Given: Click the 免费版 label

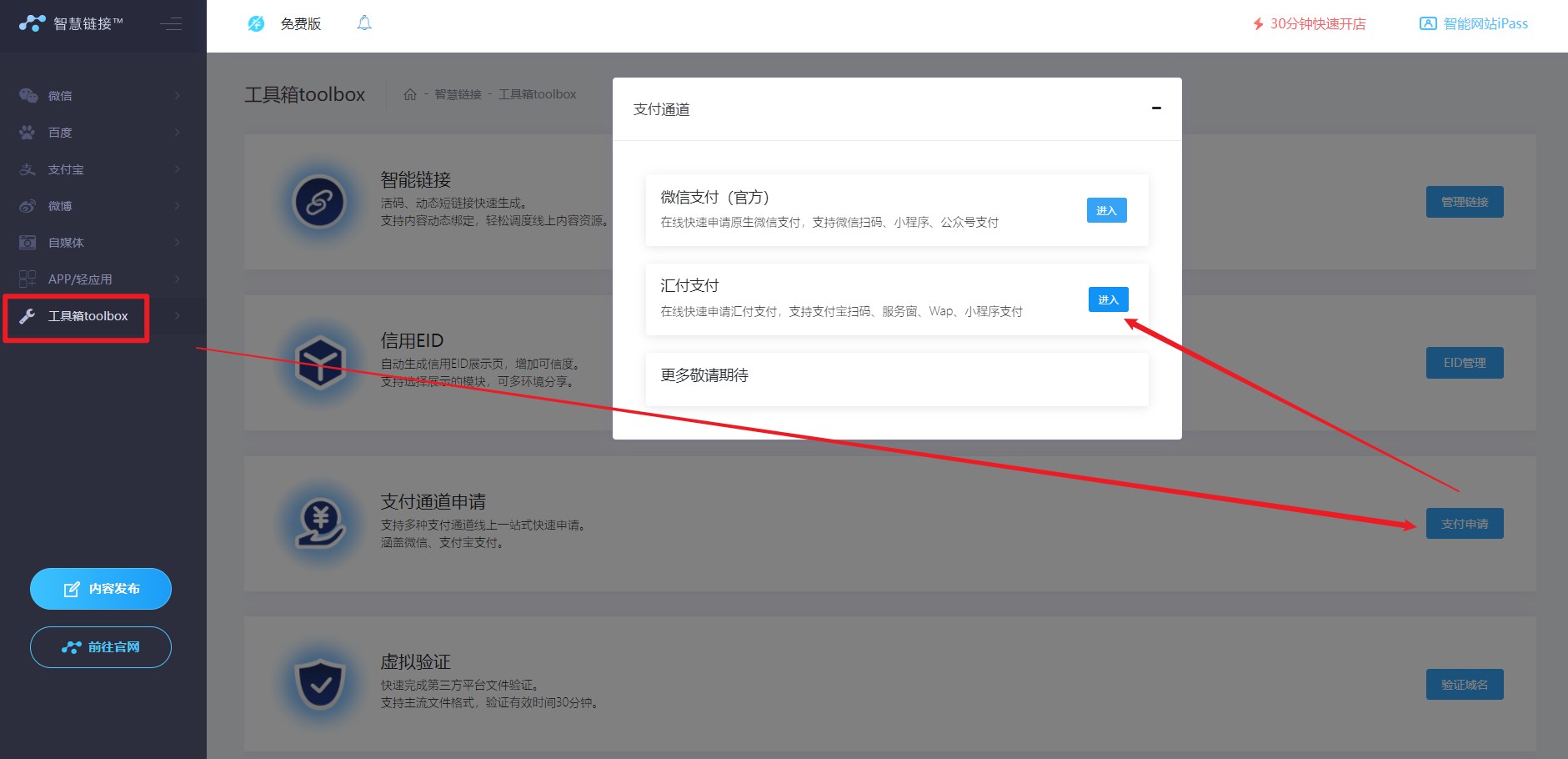Looking at the screenshot, I should [x=301, y=24].
